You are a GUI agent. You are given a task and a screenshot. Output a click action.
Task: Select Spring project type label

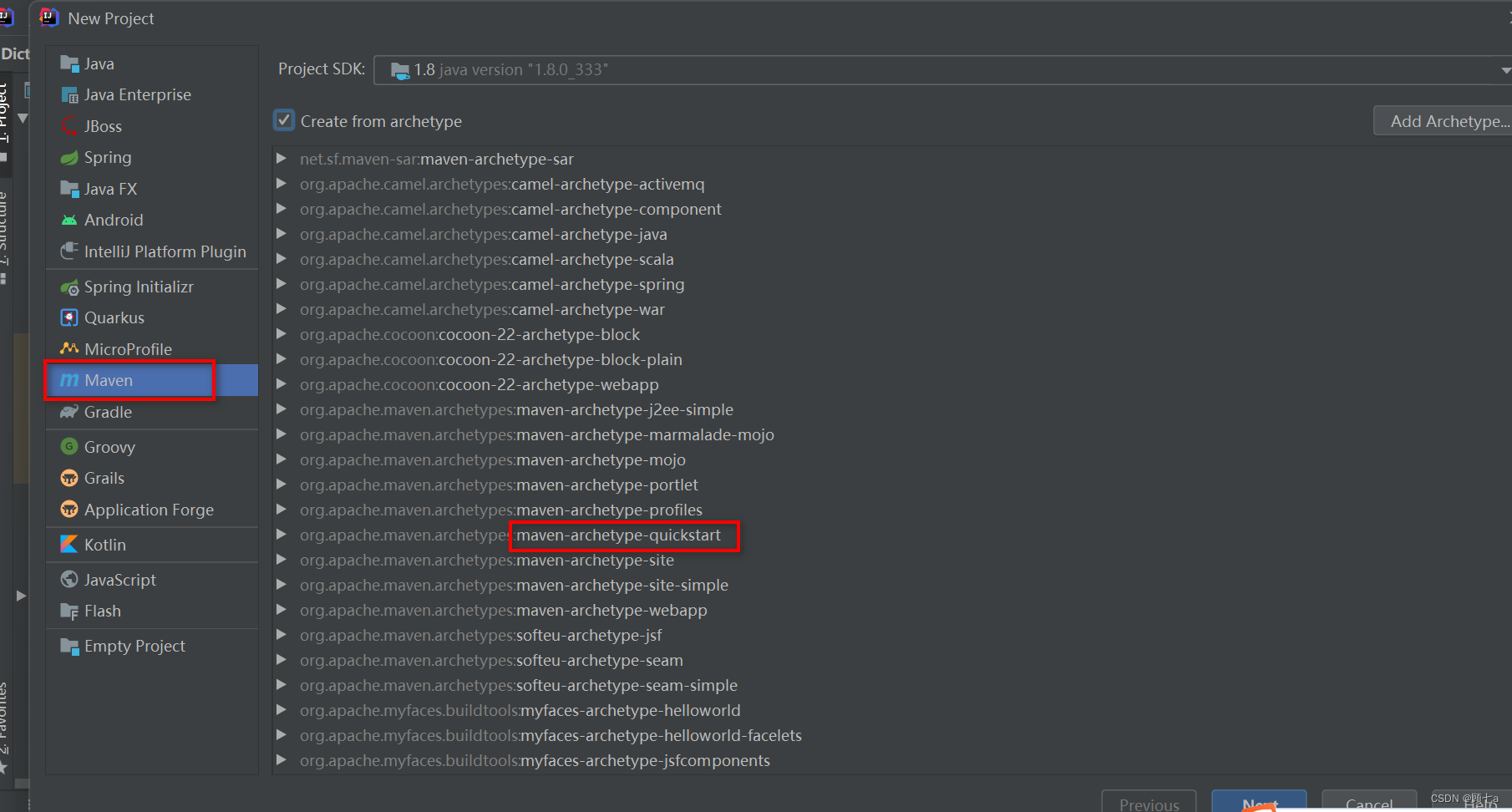108,158
